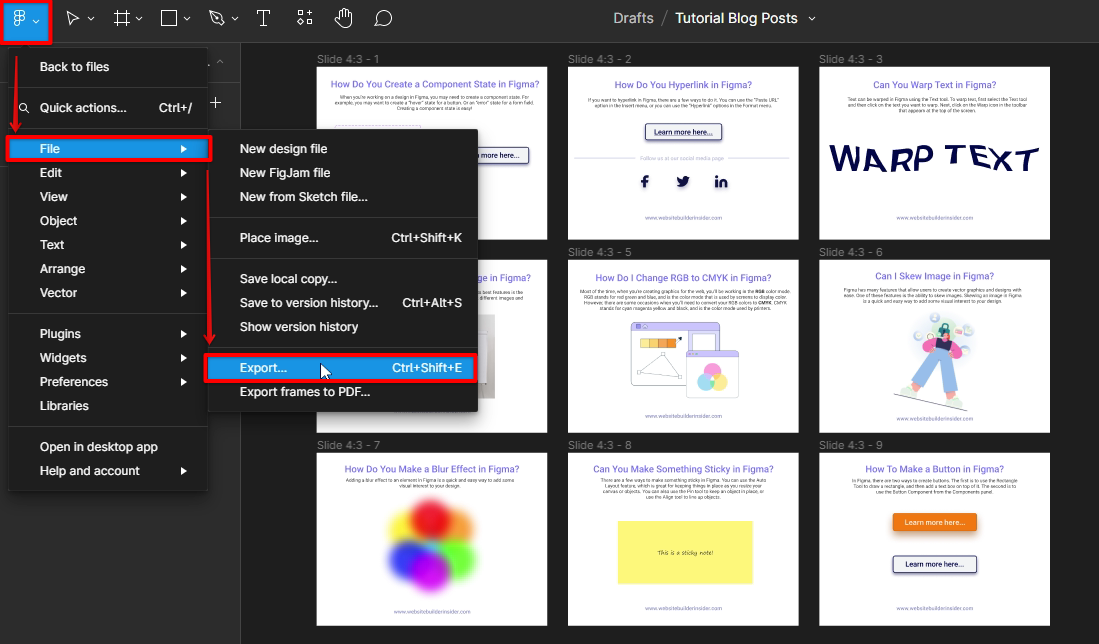Select the Add comment tool
Image resolution: width=1099 pixels, height=644 pixels.
[x=382, y=19]
